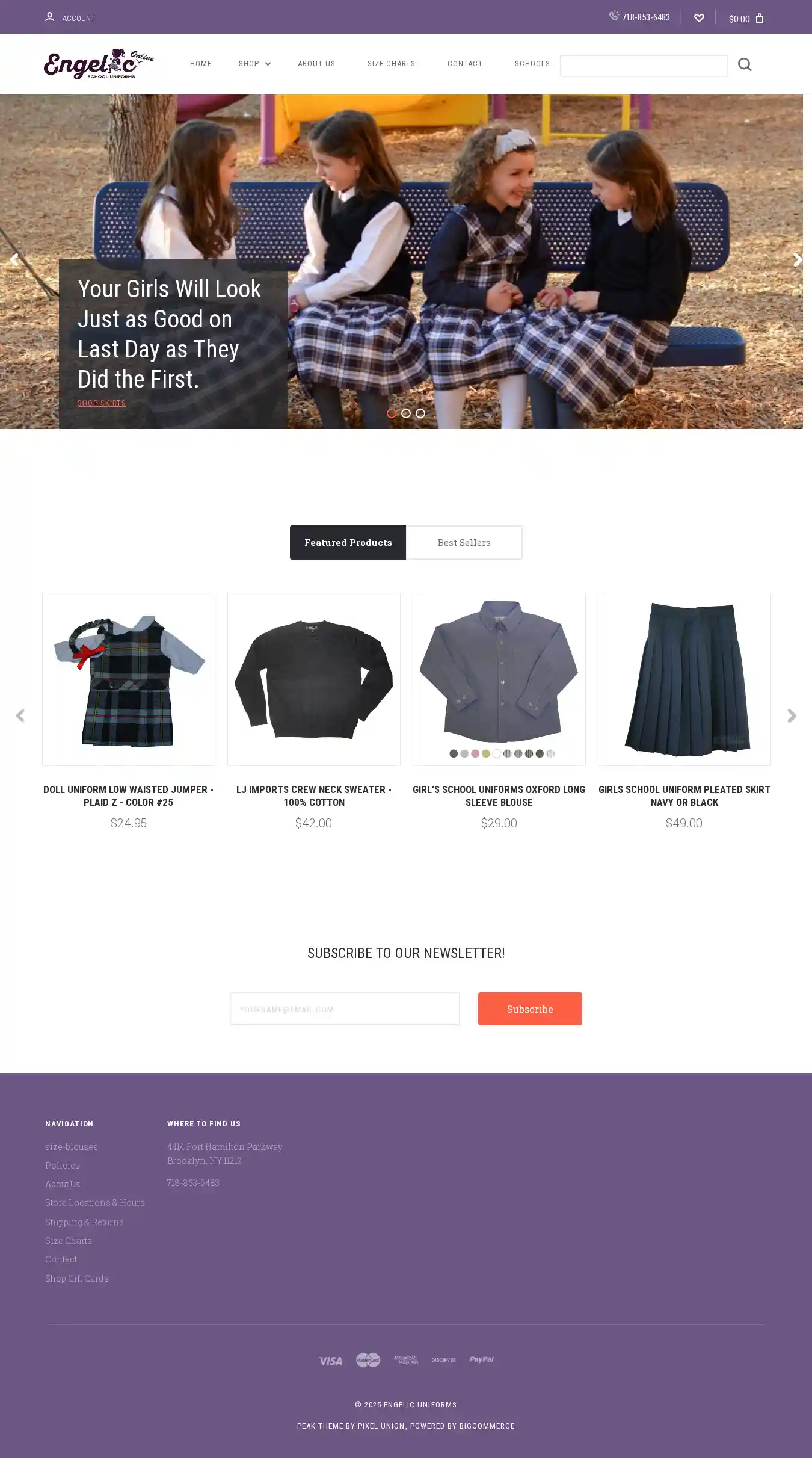
Task: Choose the pink blouse color swatch
Action: pyautogui.click(x=475, y=753)
